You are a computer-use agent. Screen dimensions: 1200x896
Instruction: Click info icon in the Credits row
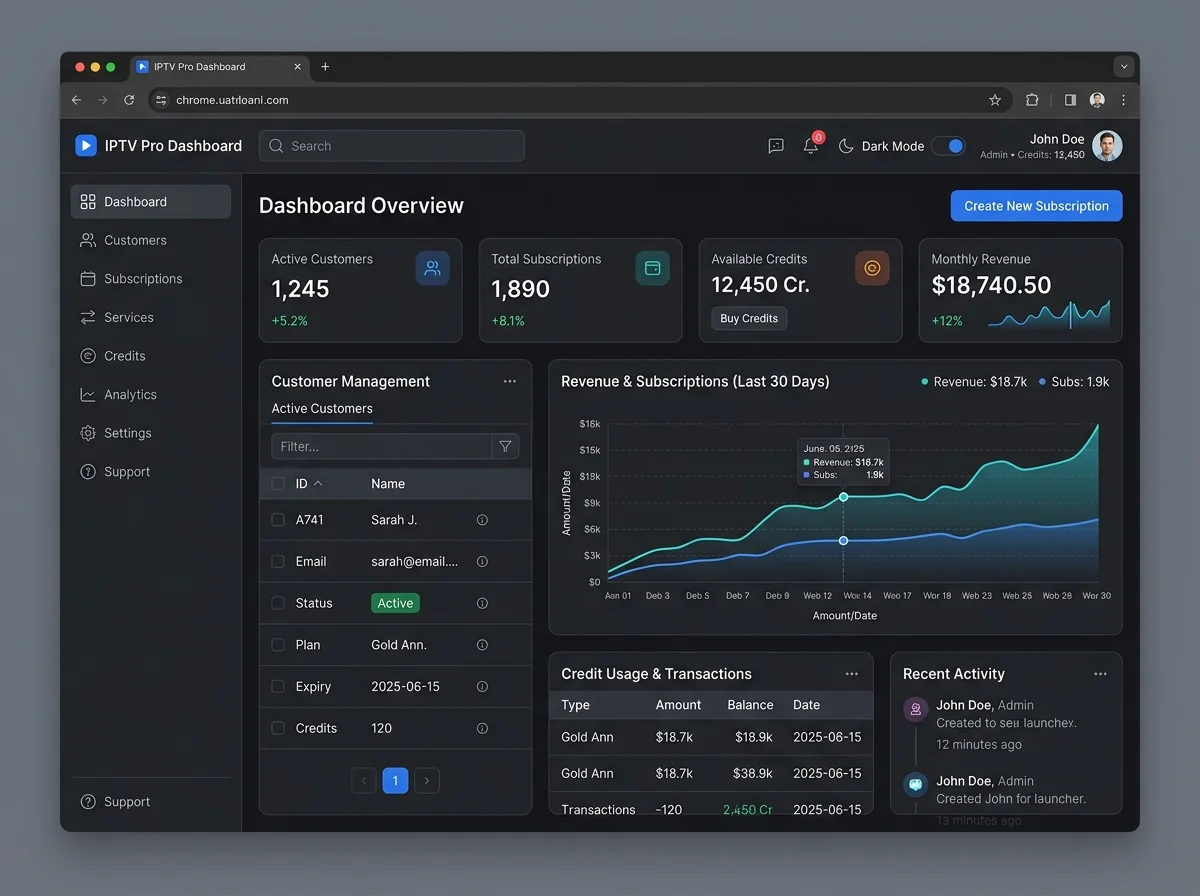pyautogui.click(x=482, y=729)
